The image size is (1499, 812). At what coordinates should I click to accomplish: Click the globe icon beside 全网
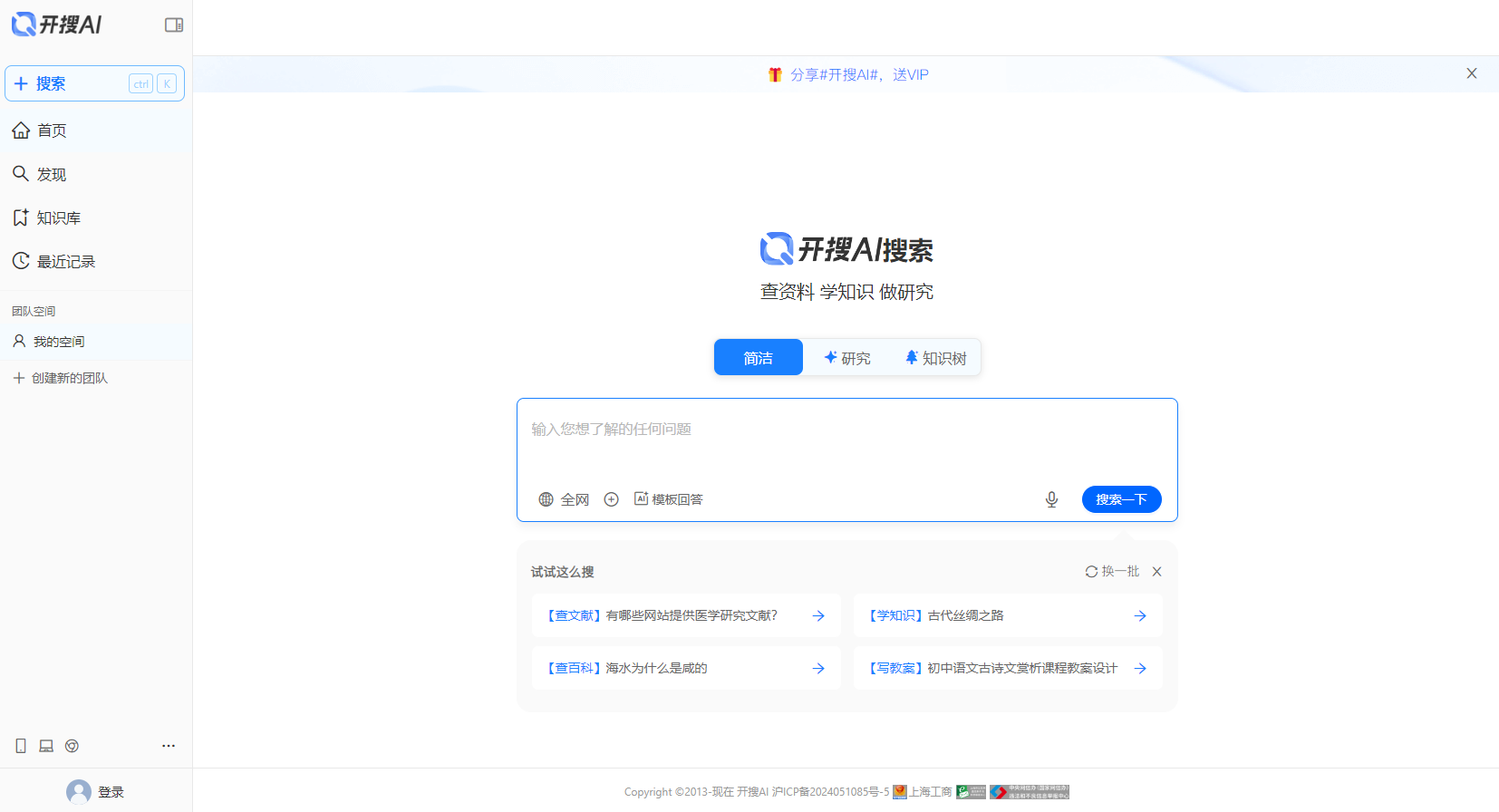546,499
